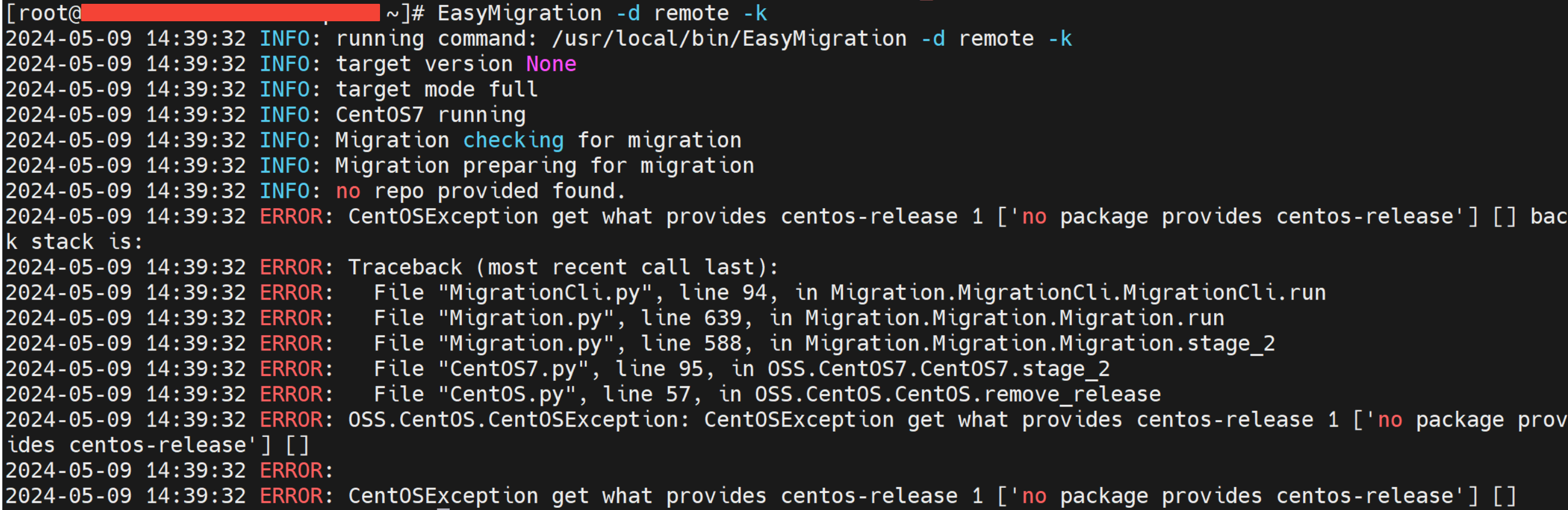This screenshot has width=1568, height=510.
Task: Click the 'line 588' text in the traceback
Action: (x=691, y=344)
